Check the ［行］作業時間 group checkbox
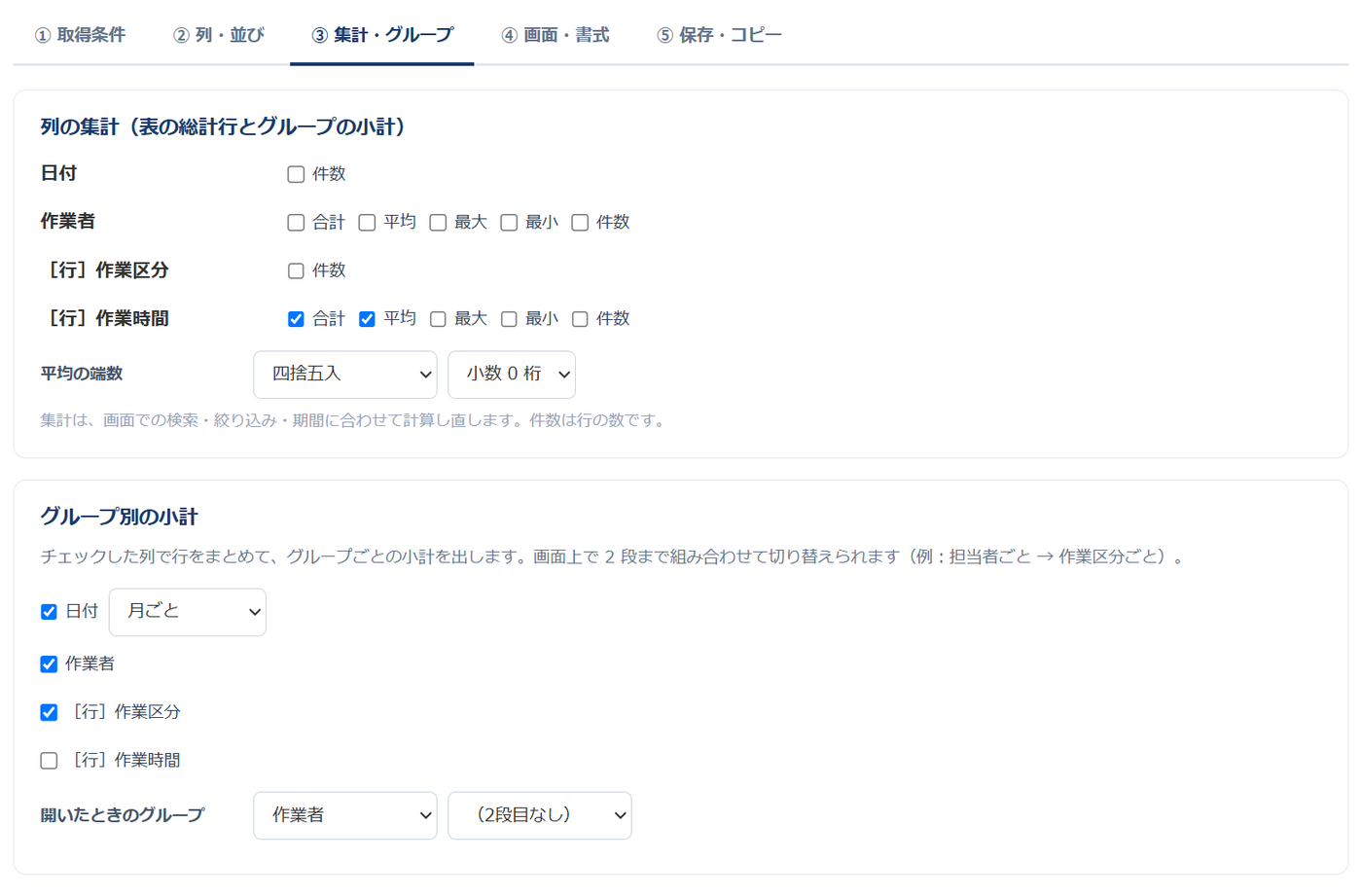Image resolution: width=1362 pixels, height=896 pixels. (x=49, y=761)
